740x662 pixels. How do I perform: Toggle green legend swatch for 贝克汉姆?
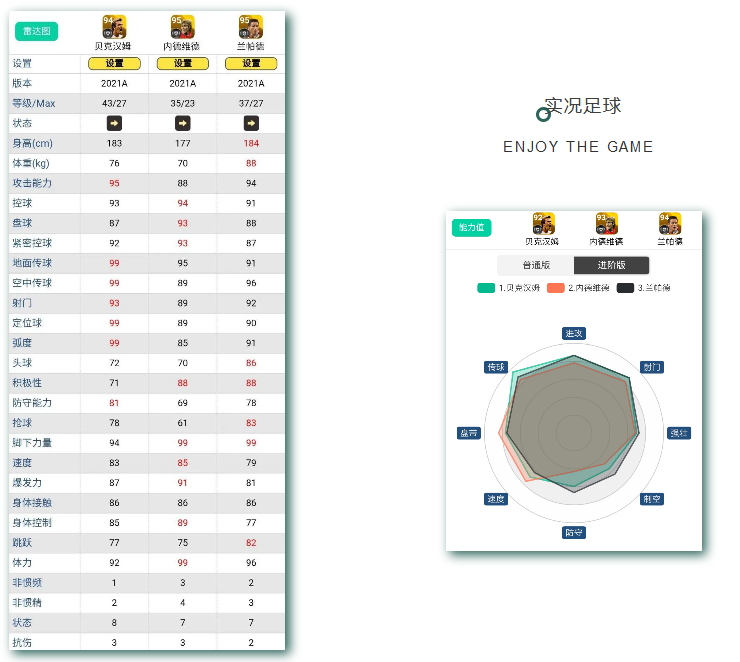(x=486, y=288)
